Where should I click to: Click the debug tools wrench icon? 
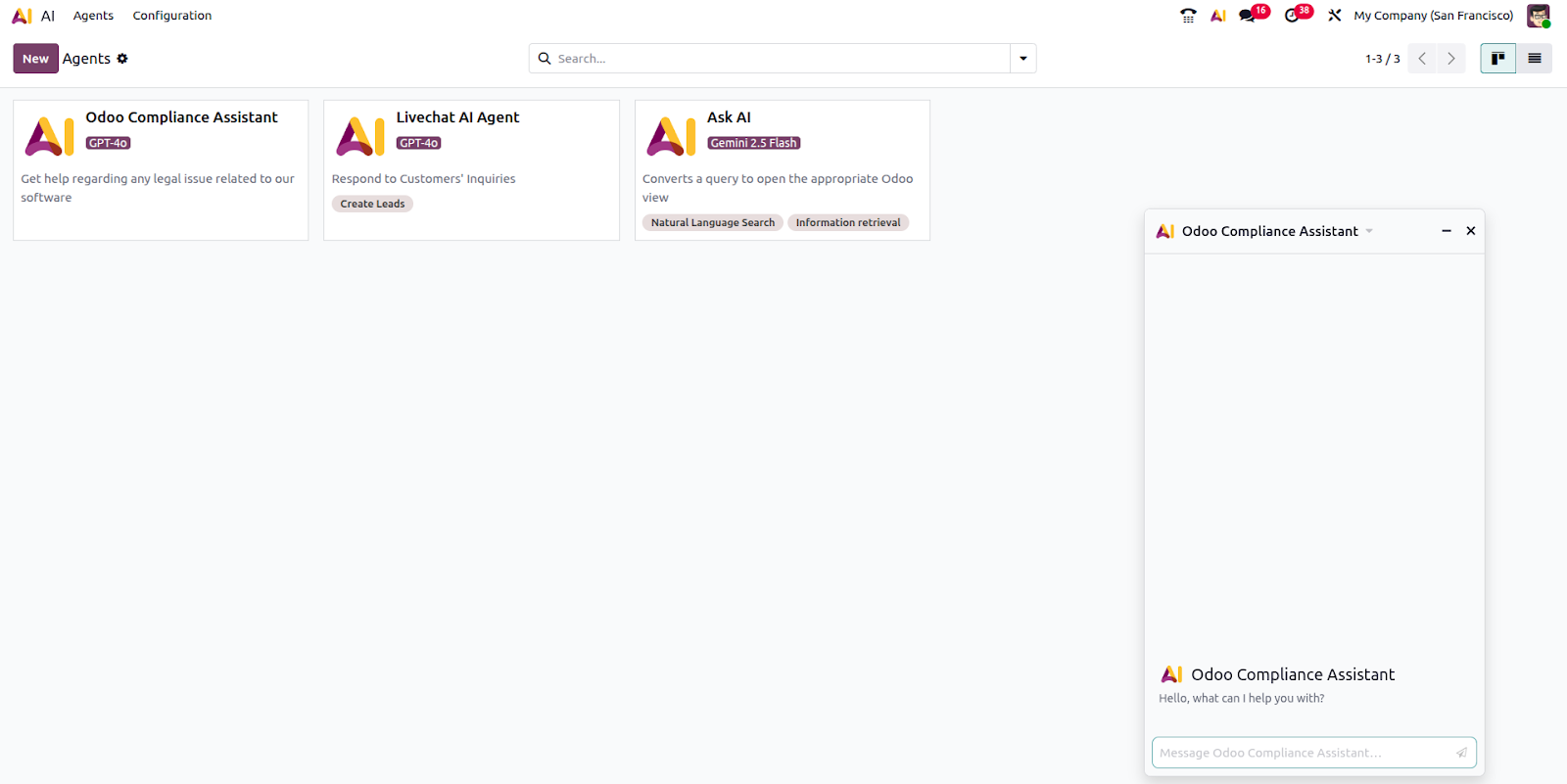[x=1334, y=16]
